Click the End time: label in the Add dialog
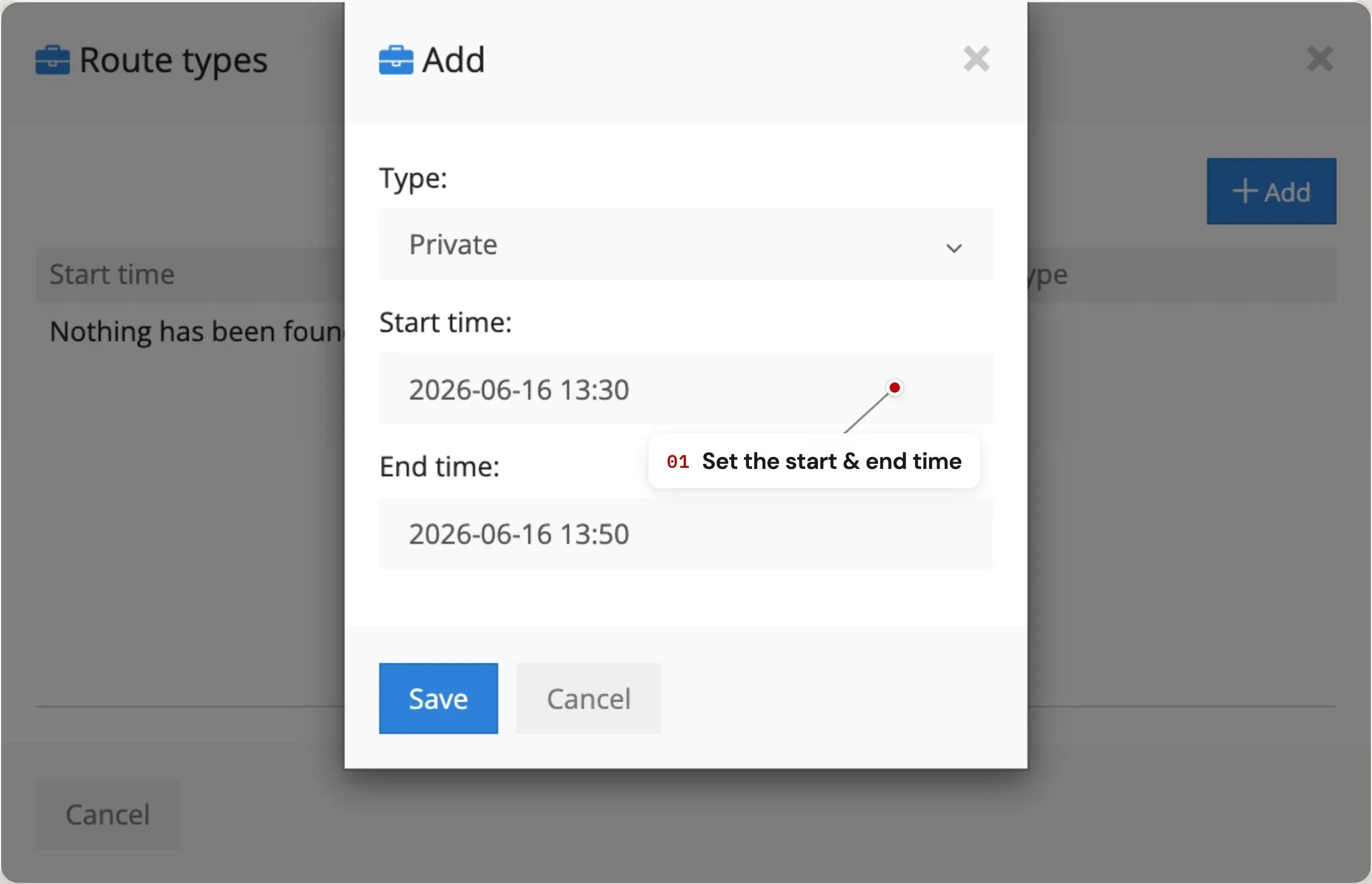Image resolution: width=1372 pixels, height=884 pixels. point(439,466)
